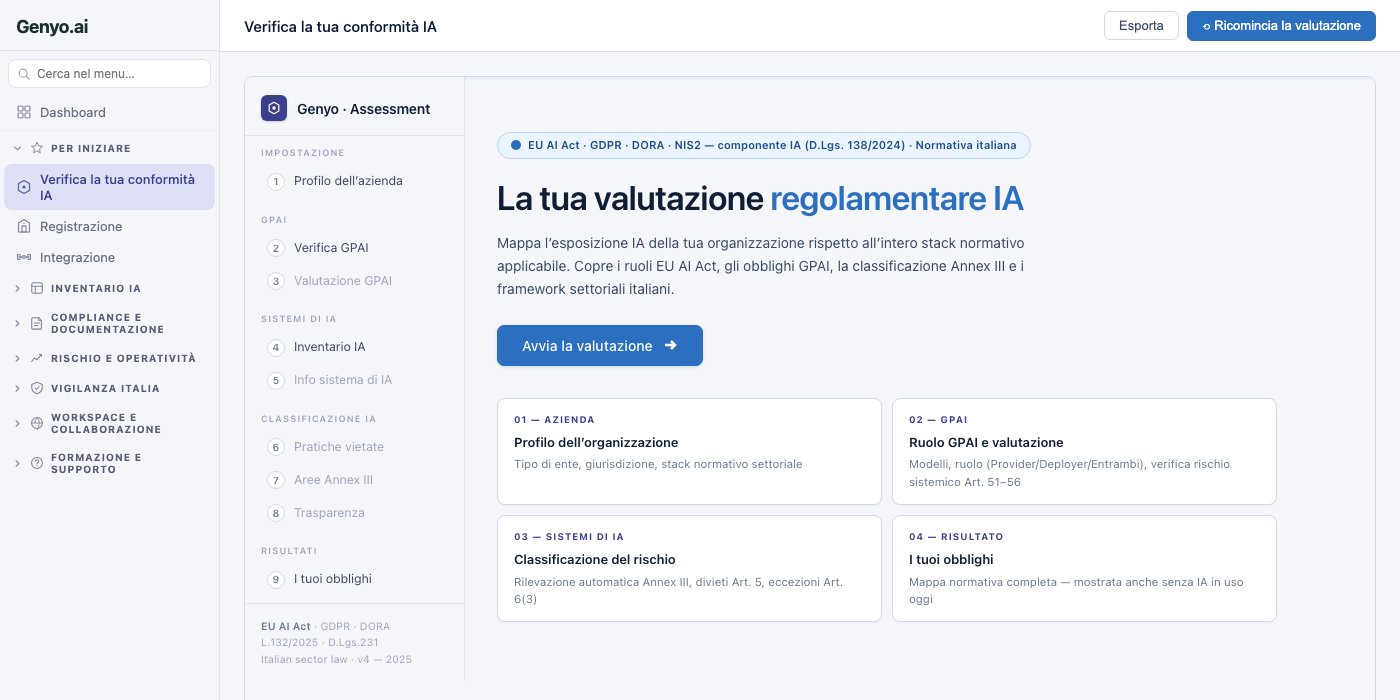Click the Esporta button

click(1141, 26)
